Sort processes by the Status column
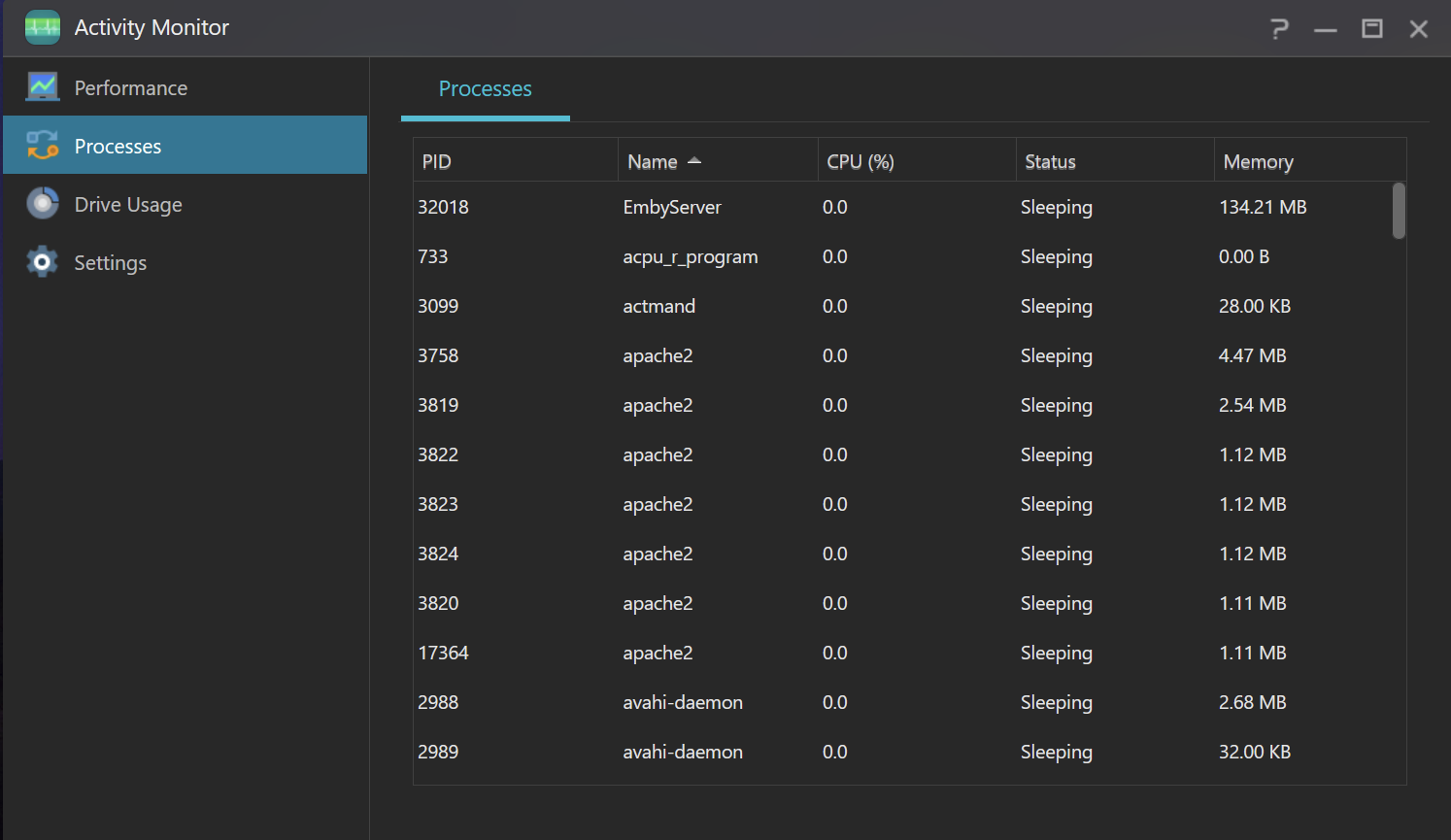The height and width of the screenshot is (840, 1451). pyautogui.click(x=1050, y=161)
